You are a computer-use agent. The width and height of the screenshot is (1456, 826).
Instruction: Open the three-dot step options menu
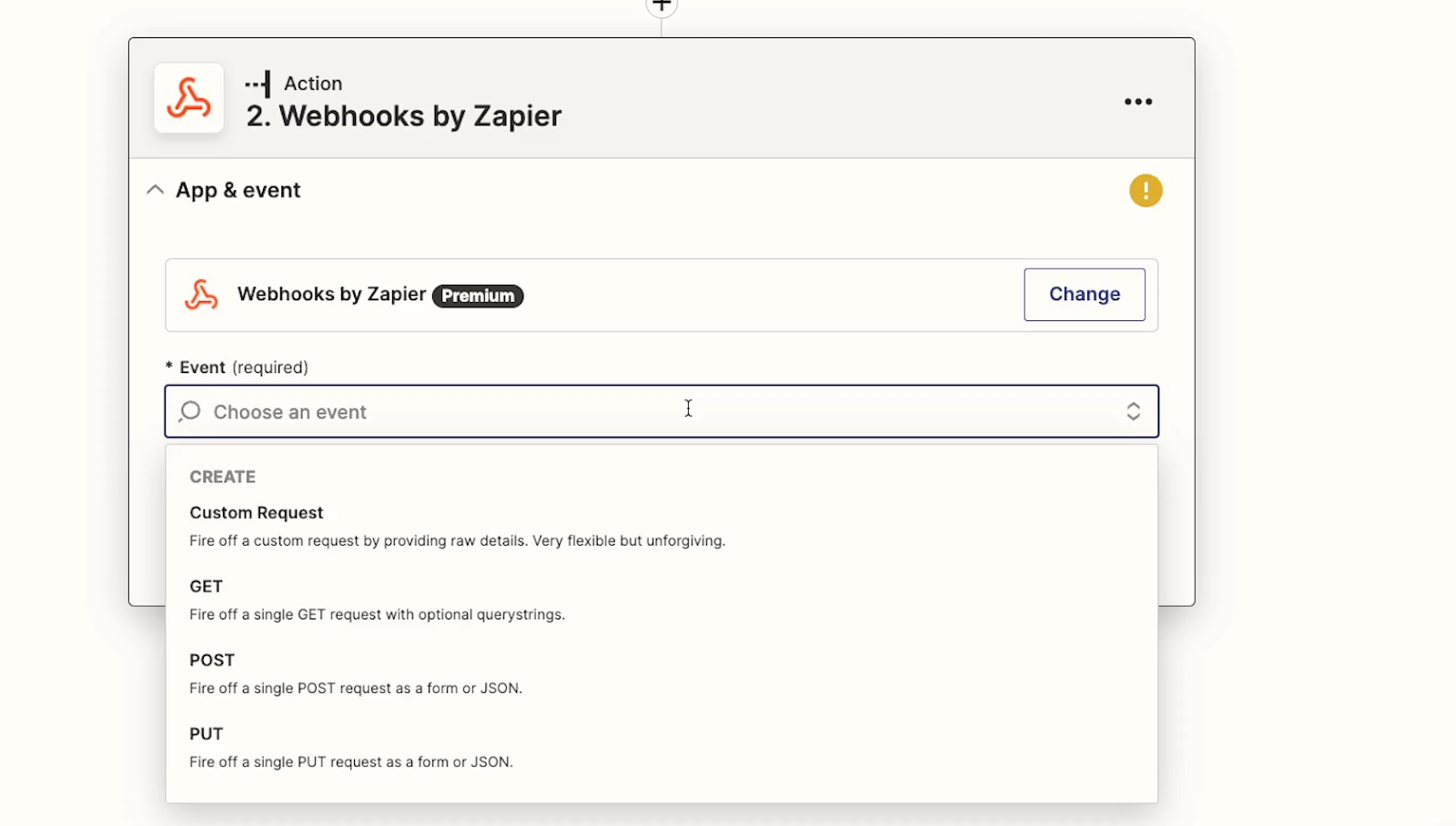[x=1137, y=102]
